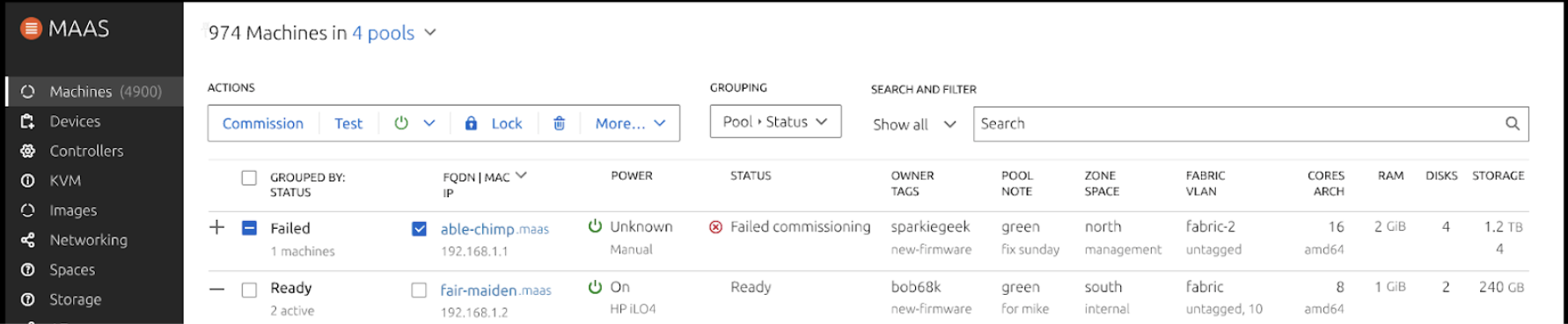Open the Pool › Status grouping dropdown
This screenshot has height=324, width=1568.
tap(775, 121)
